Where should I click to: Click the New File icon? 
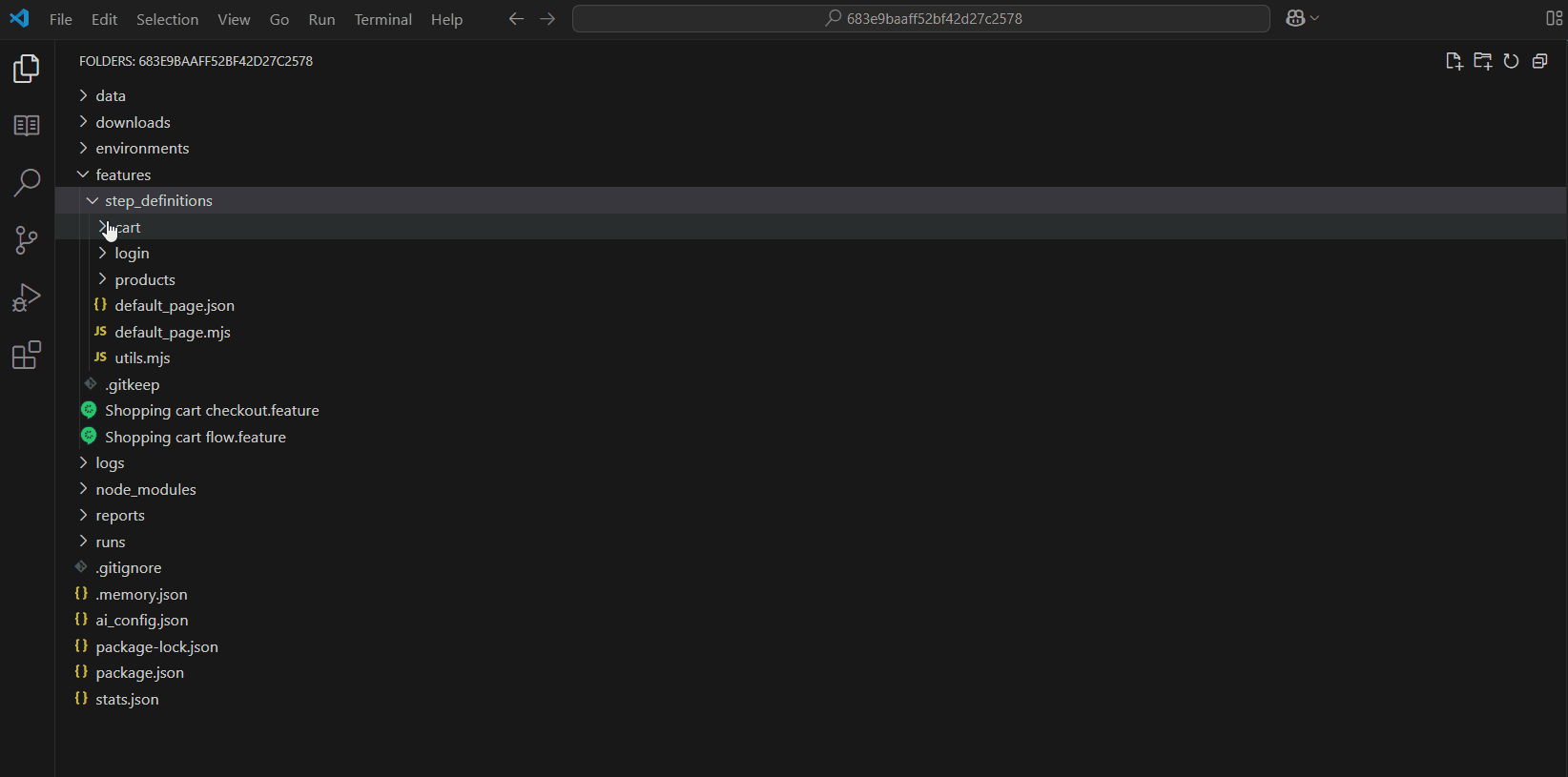click(x=1454, y=61)
